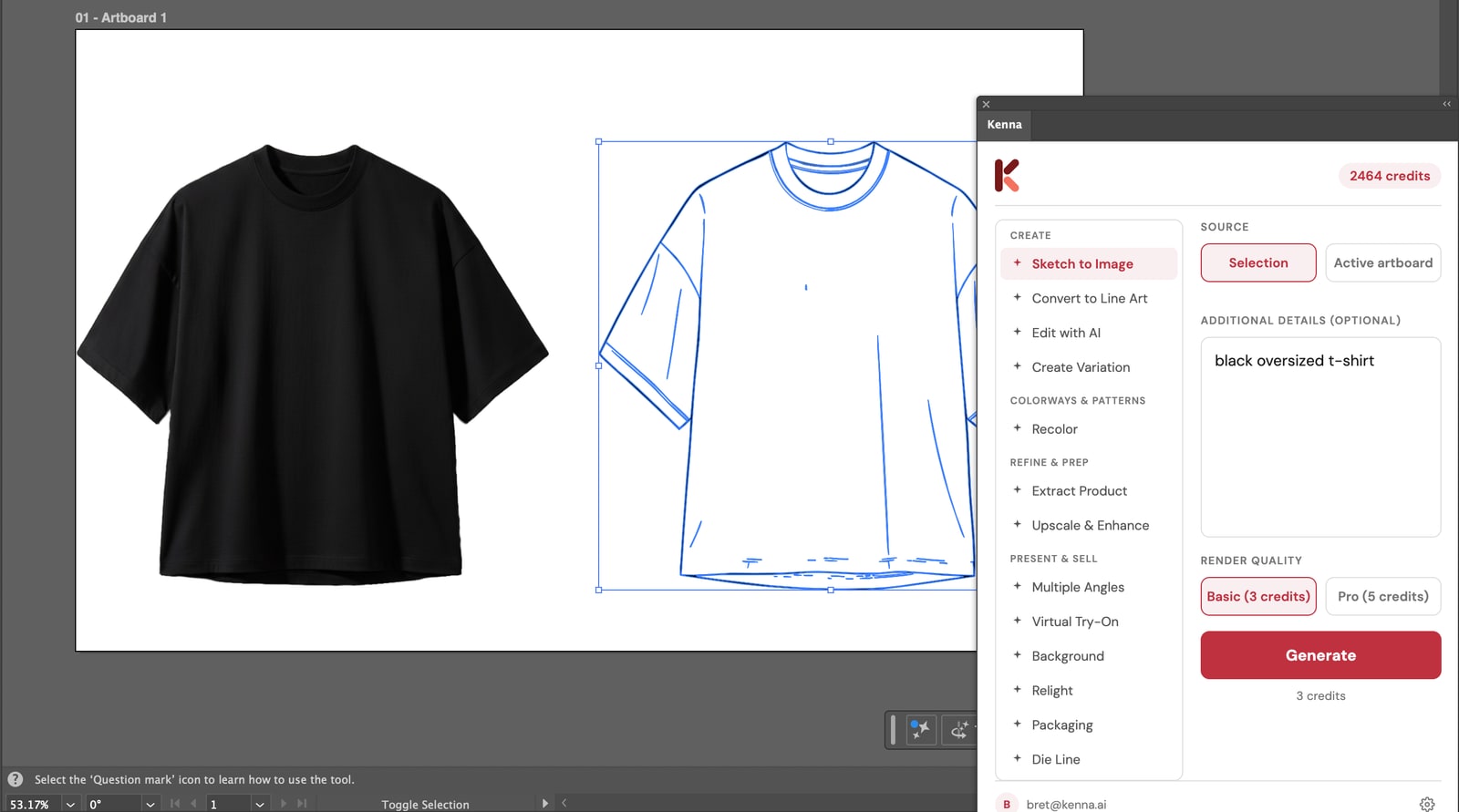Select Virtual Try-On

[1089, 622]
